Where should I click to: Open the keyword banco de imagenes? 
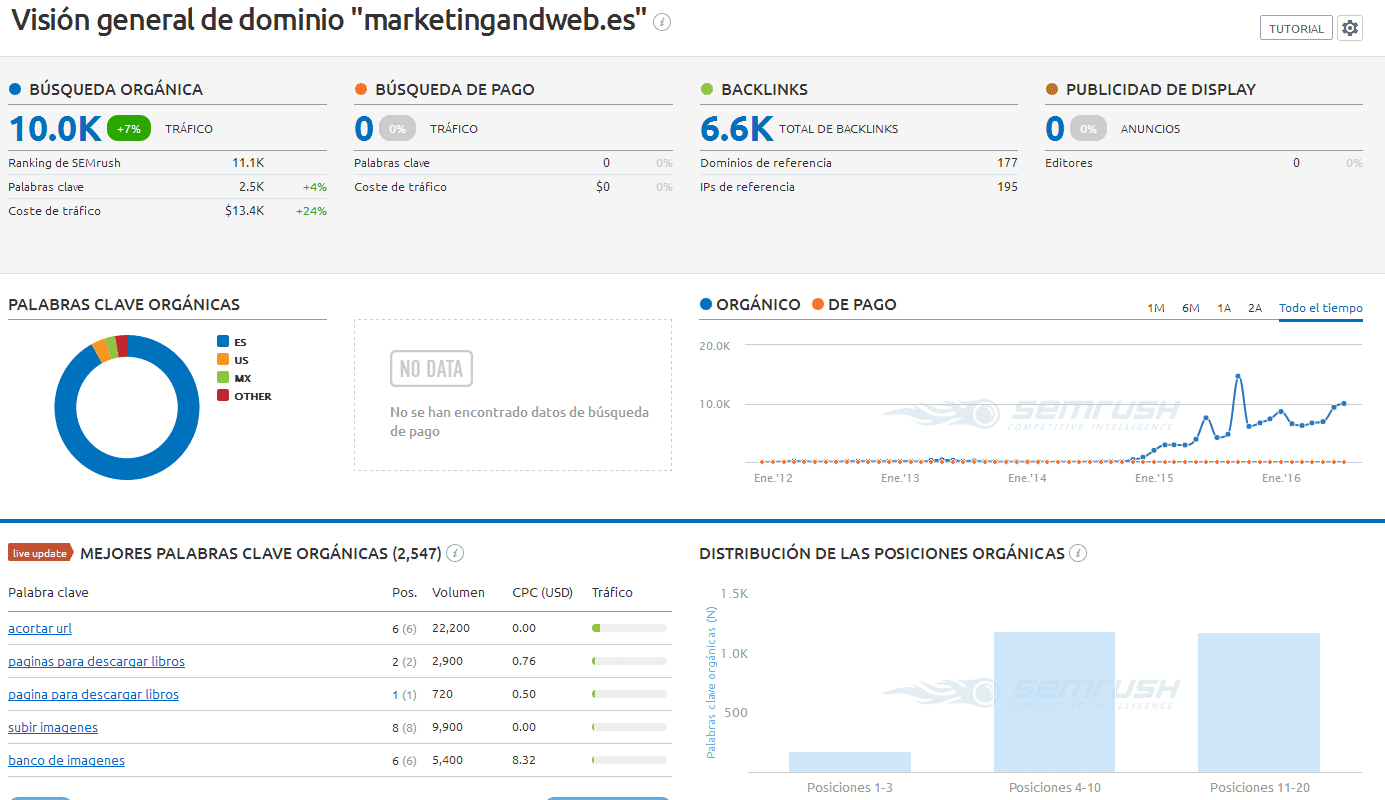pyautogui.click(x=66, y=761)
